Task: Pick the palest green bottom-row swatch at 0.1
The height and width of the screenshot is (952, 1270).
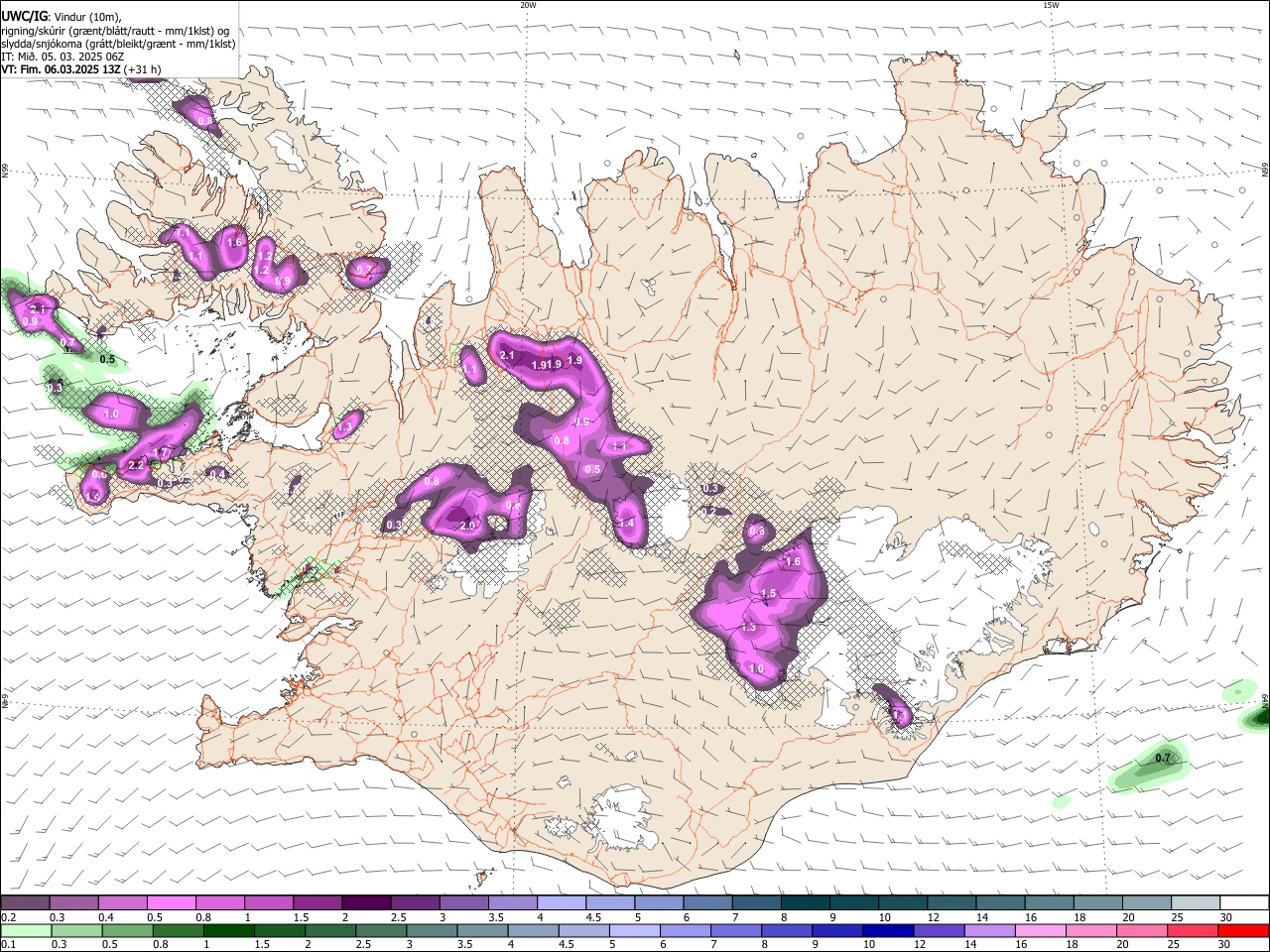Action: 26,930
